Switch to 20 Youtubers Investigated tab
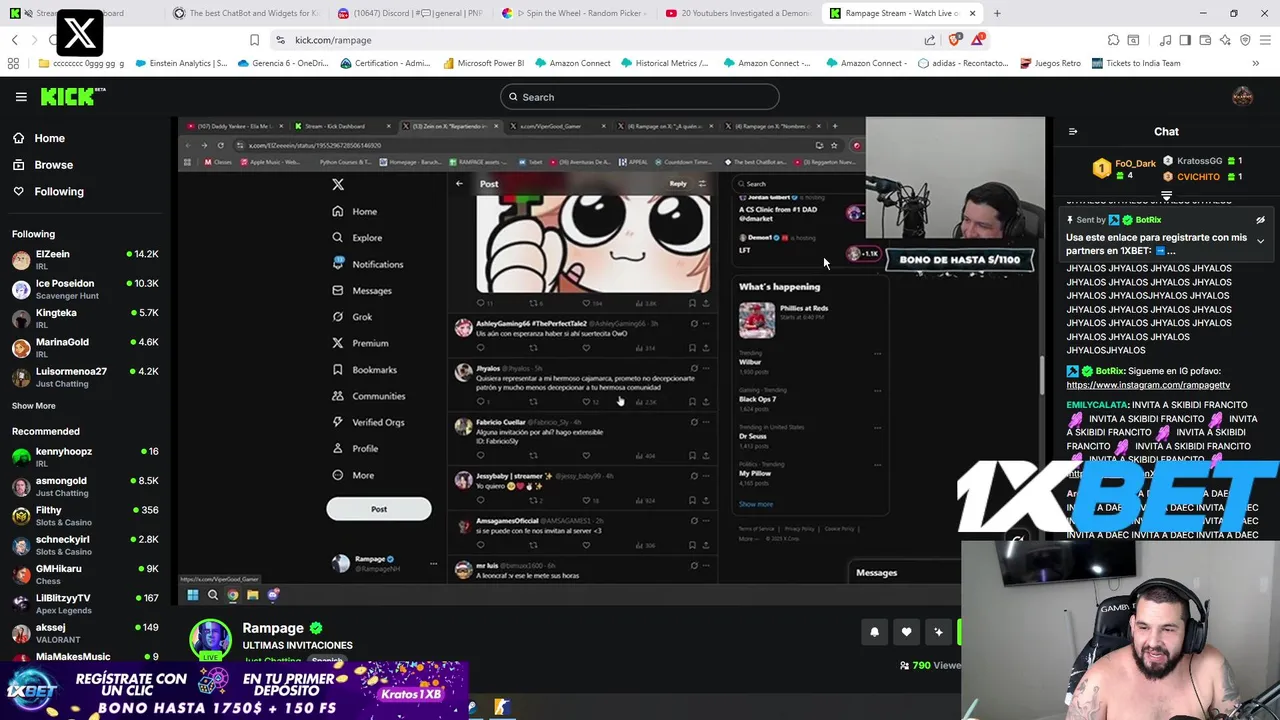 coord(738,13)
